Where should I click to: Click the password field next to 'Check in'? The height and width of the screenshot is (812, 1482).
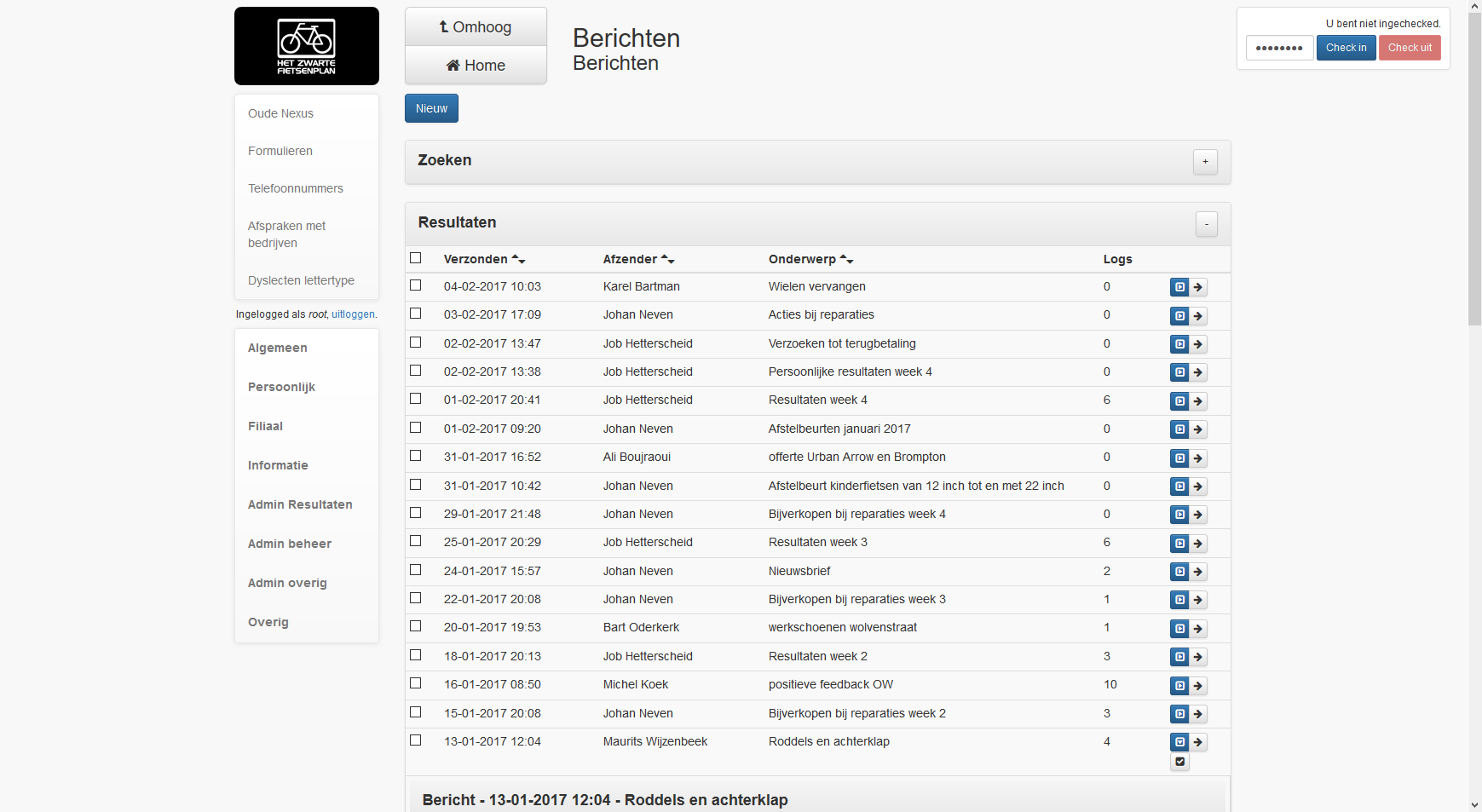pyautogui.click(x=1279, y=48)
